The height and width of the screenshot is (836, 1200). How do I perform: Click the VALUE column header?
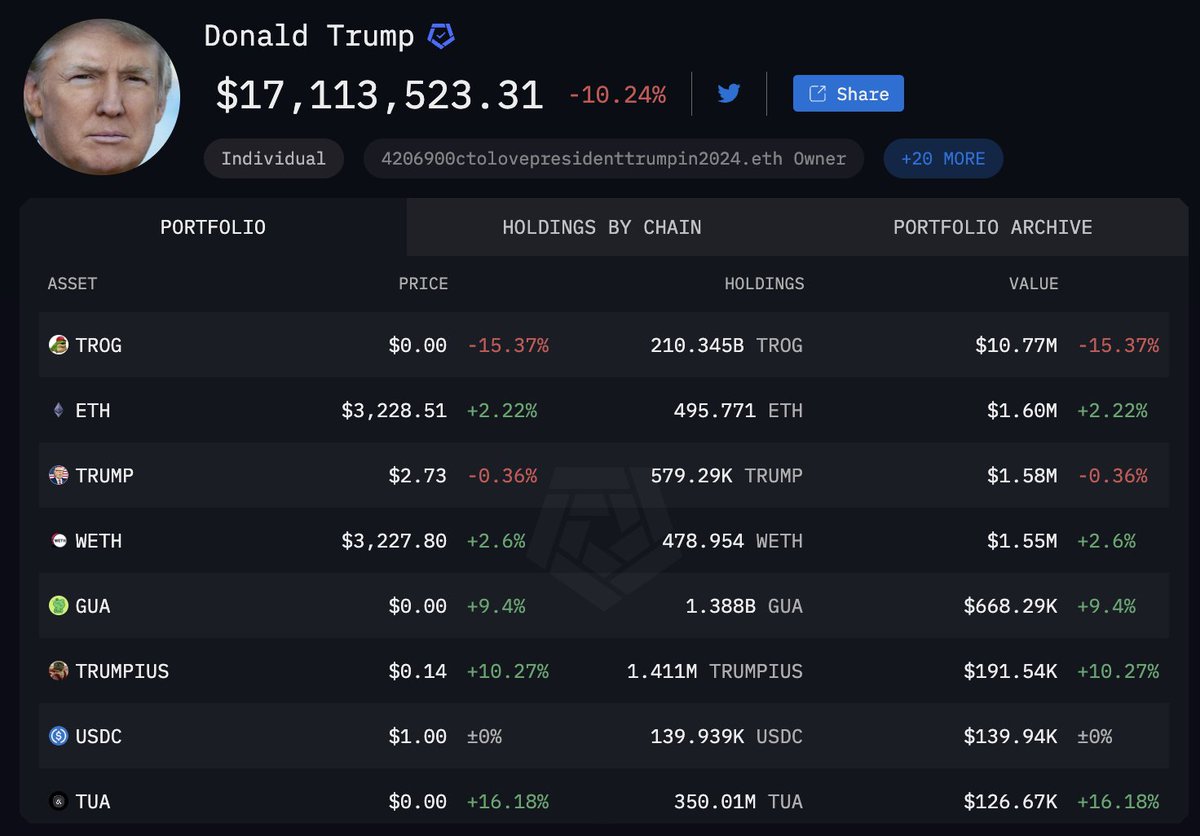(1033, 284)
